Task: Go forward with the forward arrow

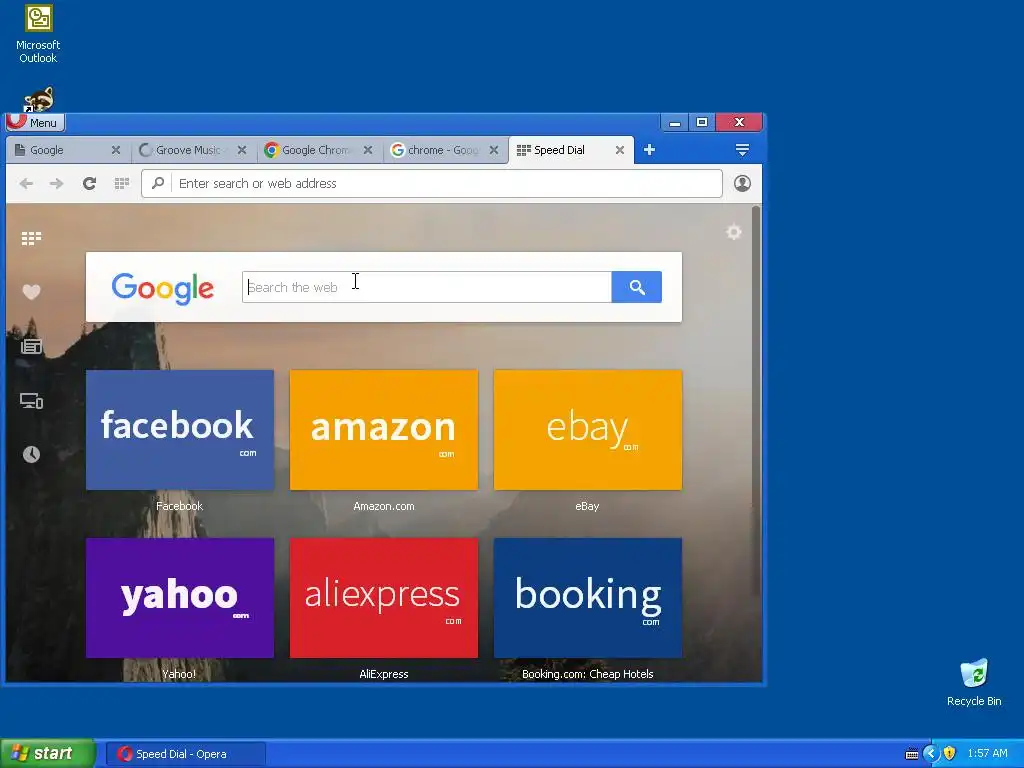Action: (x=57, y=184)
